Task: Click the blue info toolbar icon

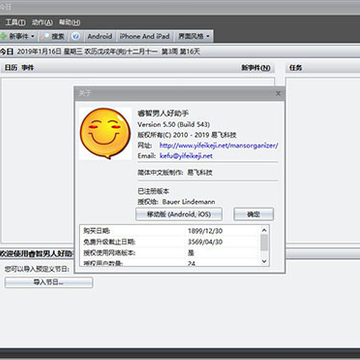Action: (76, 36)
